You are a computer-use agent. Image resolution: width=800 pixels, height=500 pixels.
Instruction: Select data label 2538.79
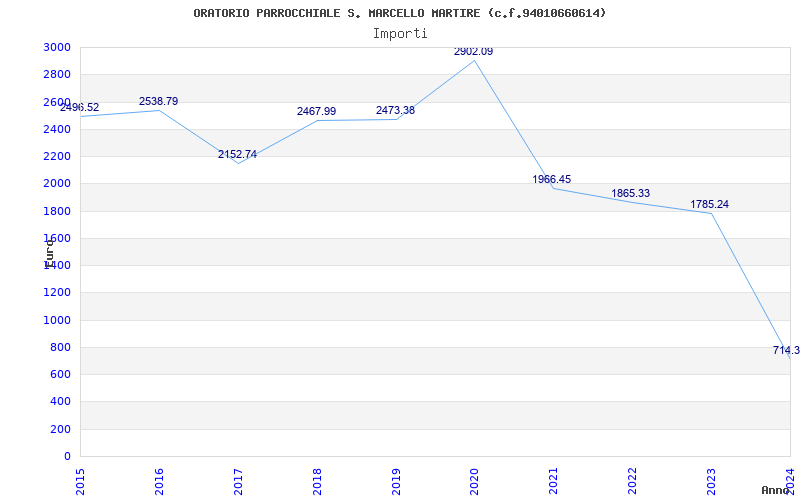159,102
